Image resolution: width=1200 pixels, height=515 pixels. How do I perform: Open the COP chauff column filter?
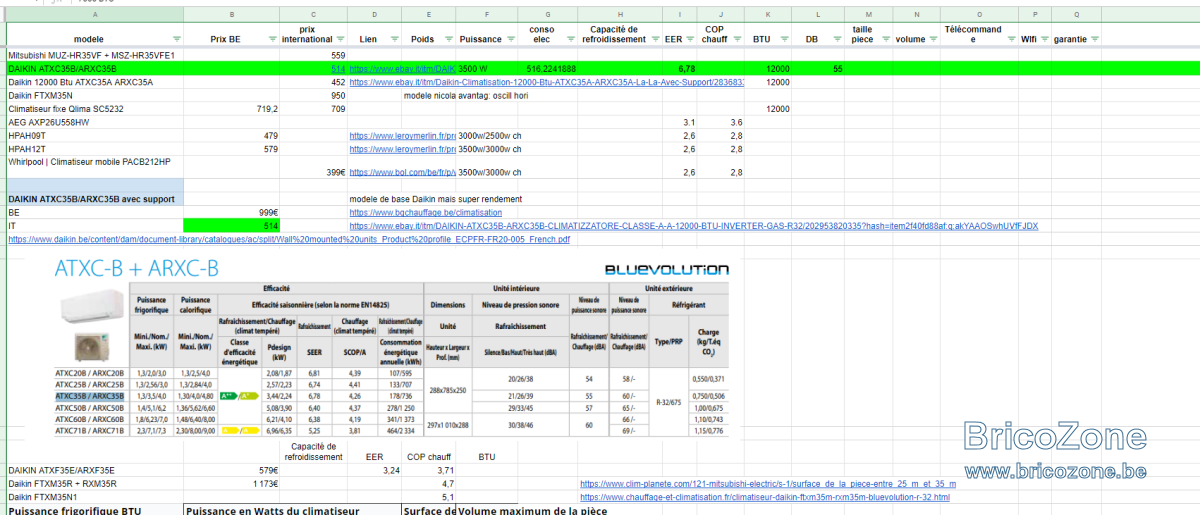point(738,38)
